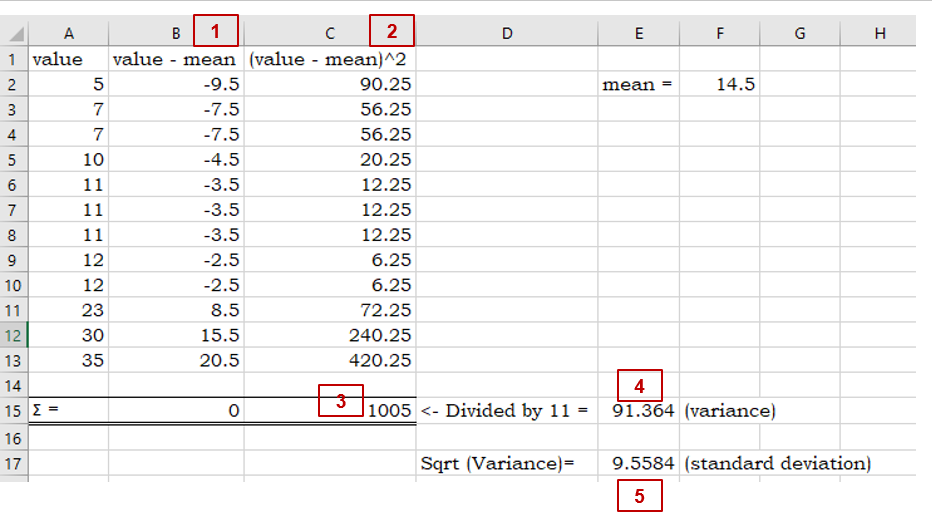
Task: Select the column D header
Action: click(506, 34)
